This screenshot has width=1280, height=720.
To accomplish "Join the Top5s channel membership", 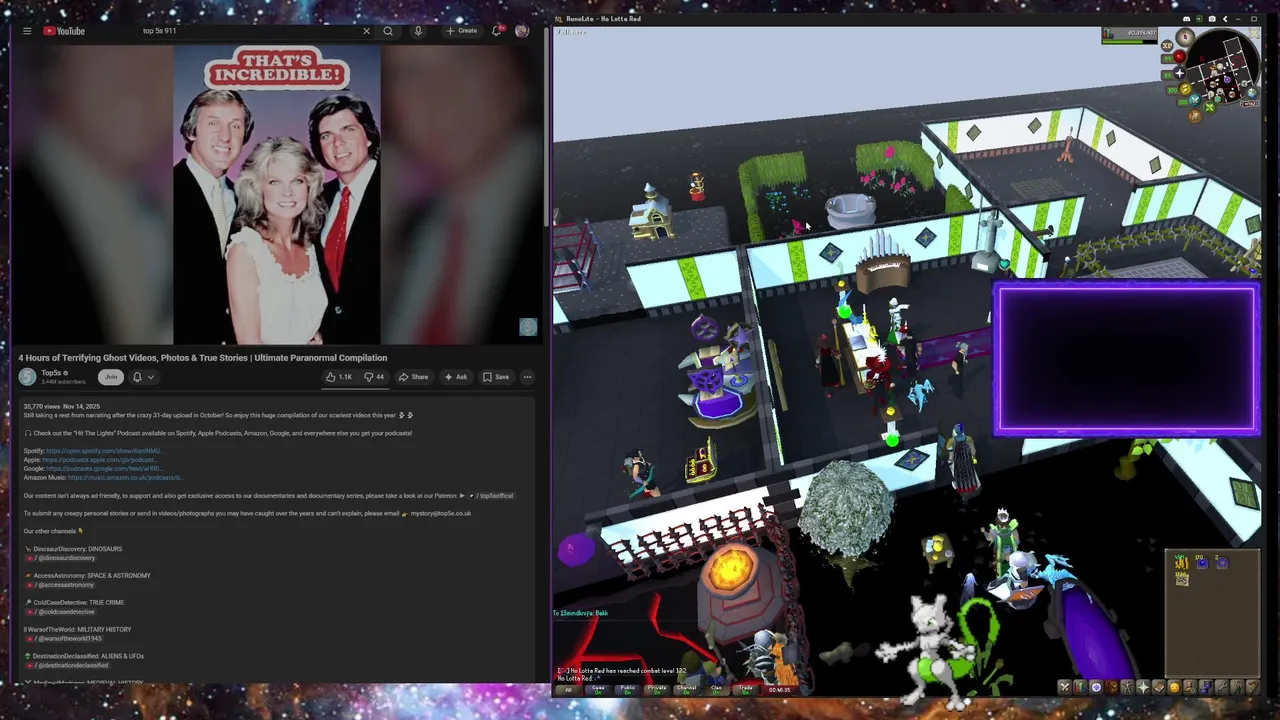I will pyautogui.click(x=111, y=377).
